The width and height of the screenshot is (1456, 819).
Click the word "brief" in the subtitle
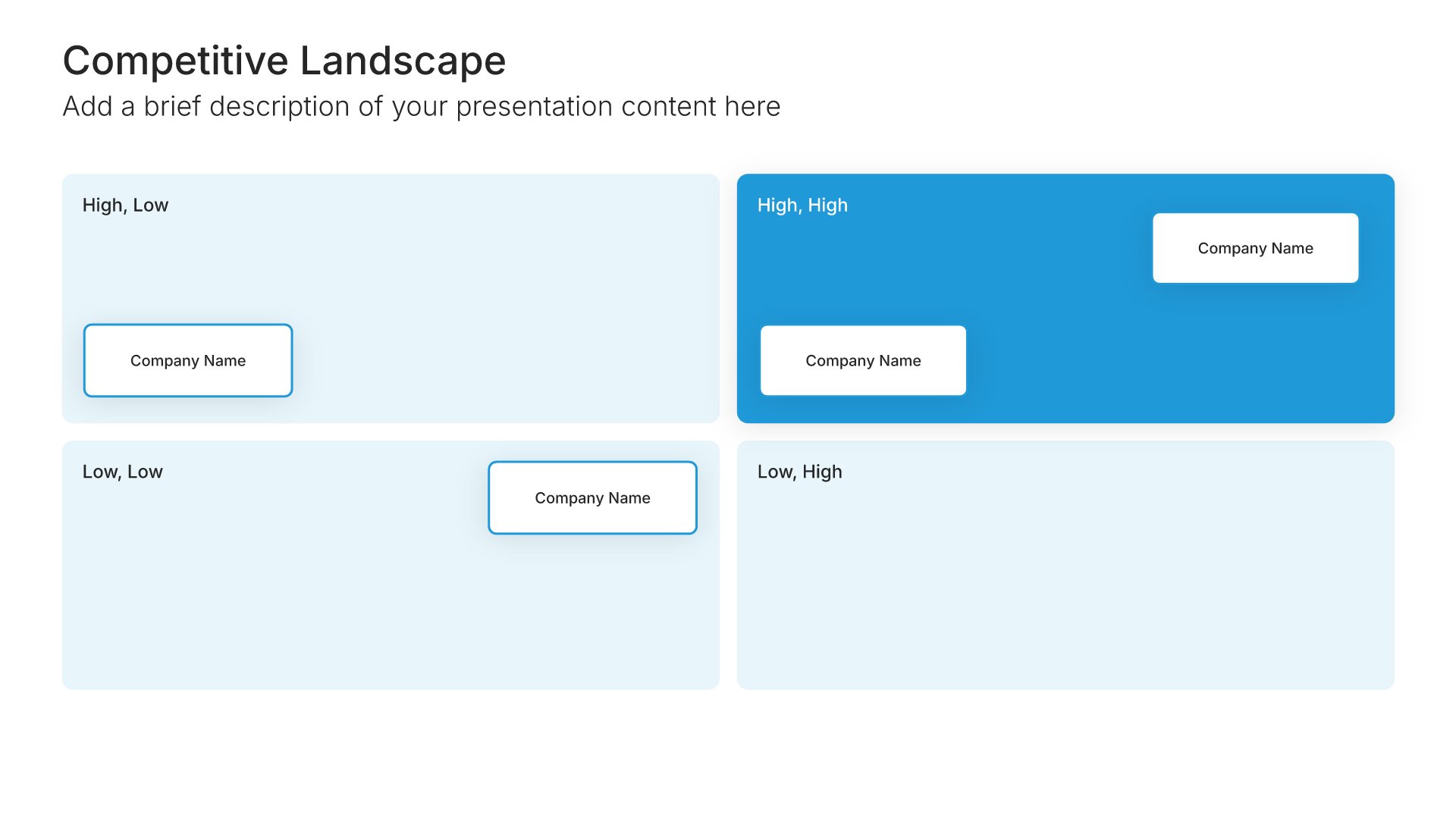172,107
